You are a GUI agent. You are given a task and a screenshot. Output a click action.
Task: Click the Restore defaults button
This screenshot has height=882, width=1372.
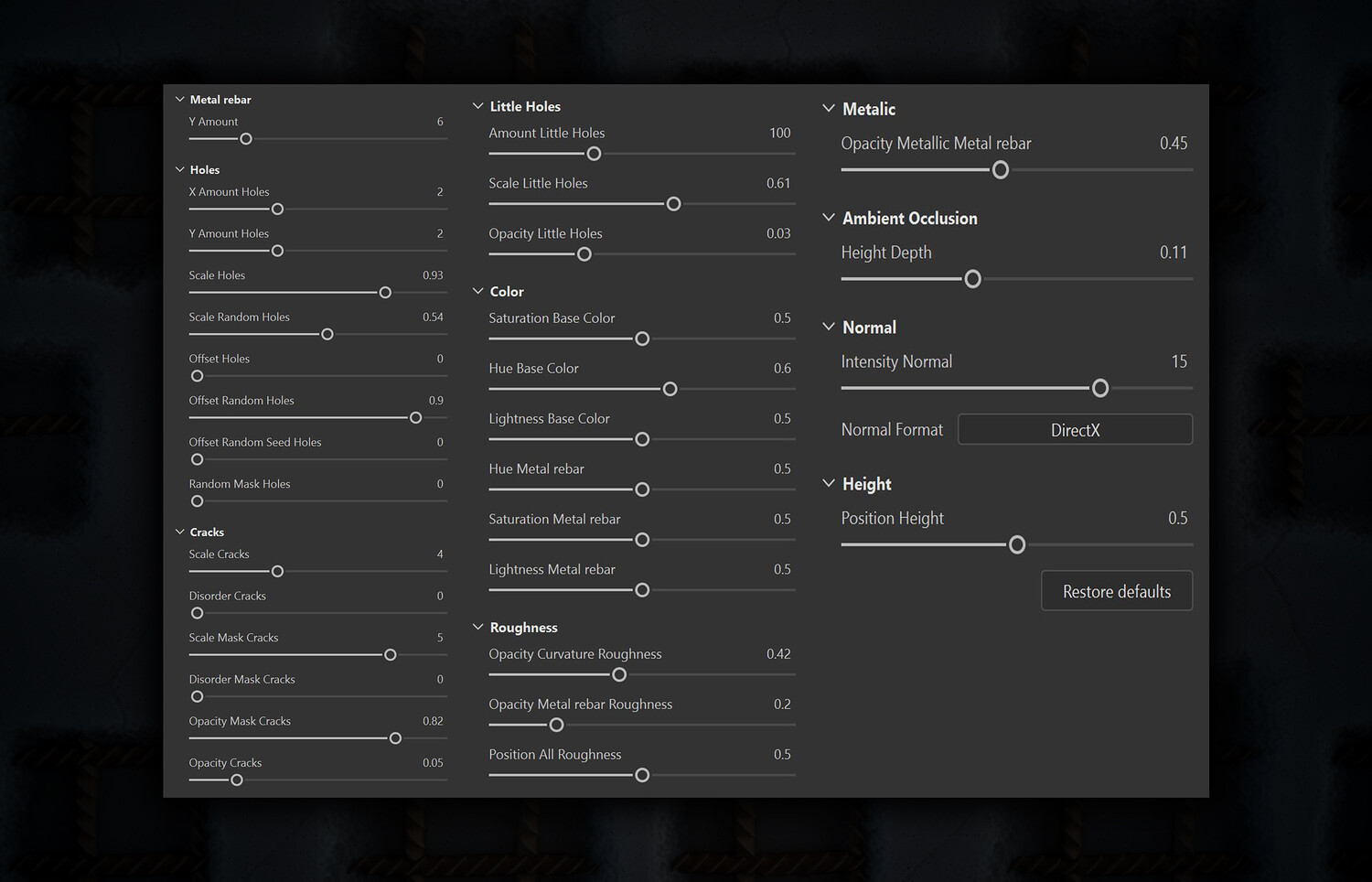point(1117,591)
